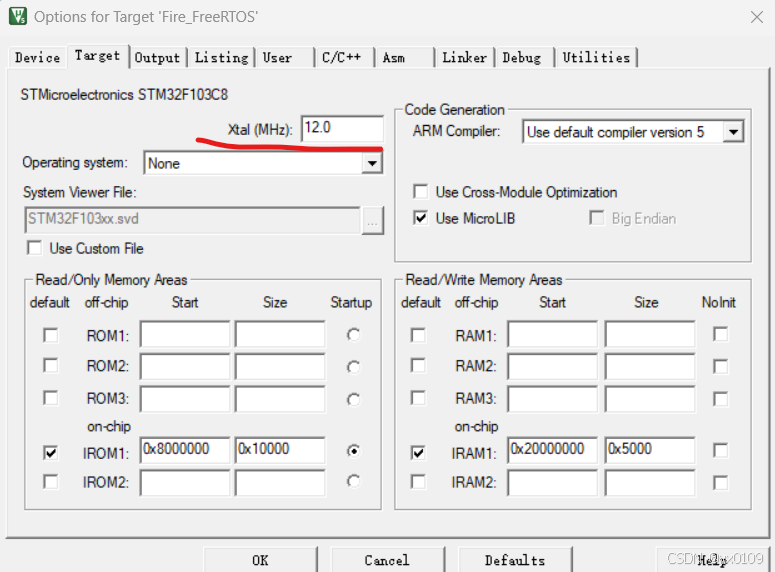Image resolution: width=775 pixels, height=572 pixels.
Task: Check the ROM1 default checkbox
Action: point(50,335)
